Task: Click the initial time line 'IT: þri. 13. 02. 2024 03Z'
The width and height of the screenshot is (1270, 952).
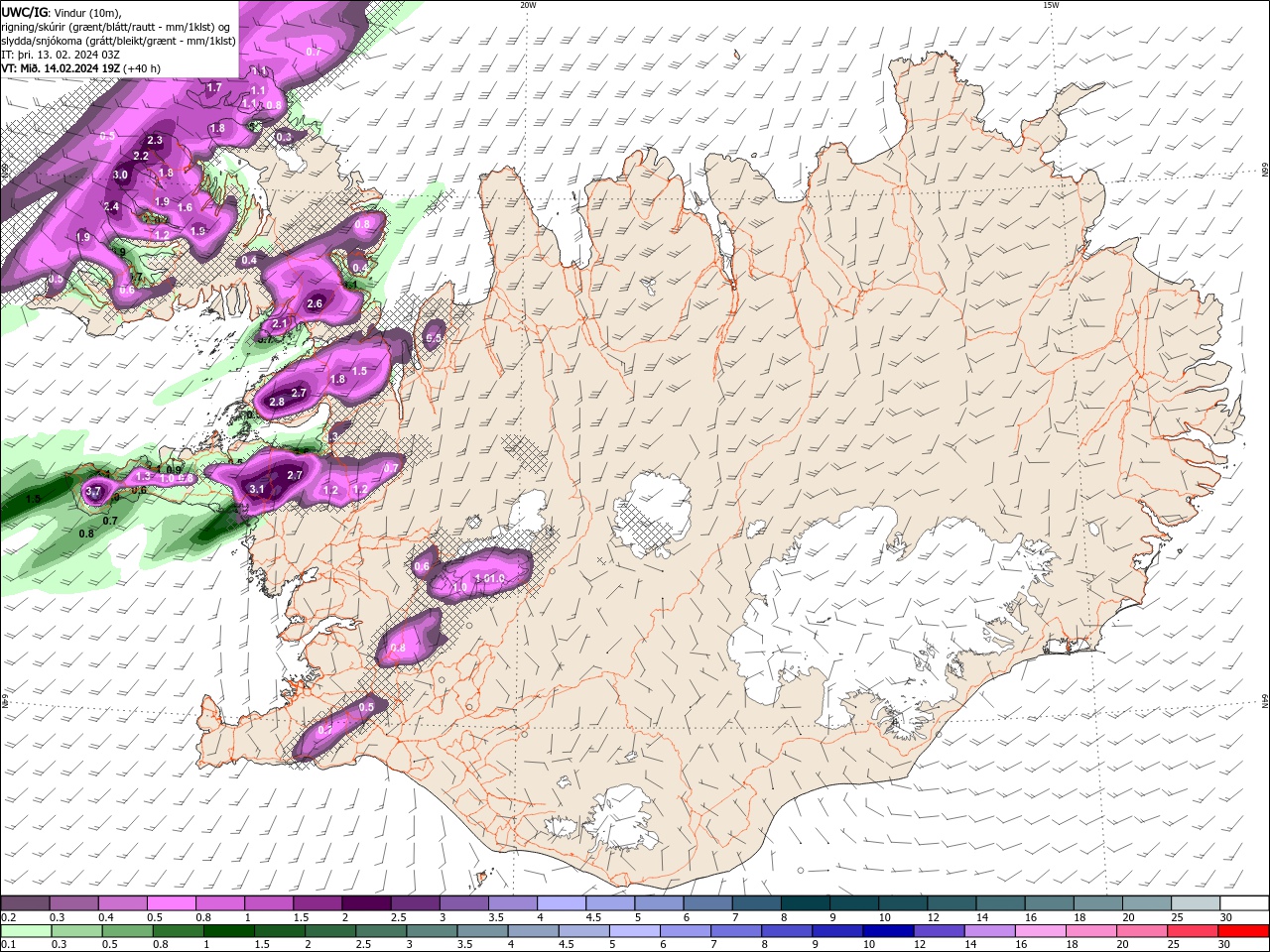Action: pyautogui.click(x=62, y=55)
